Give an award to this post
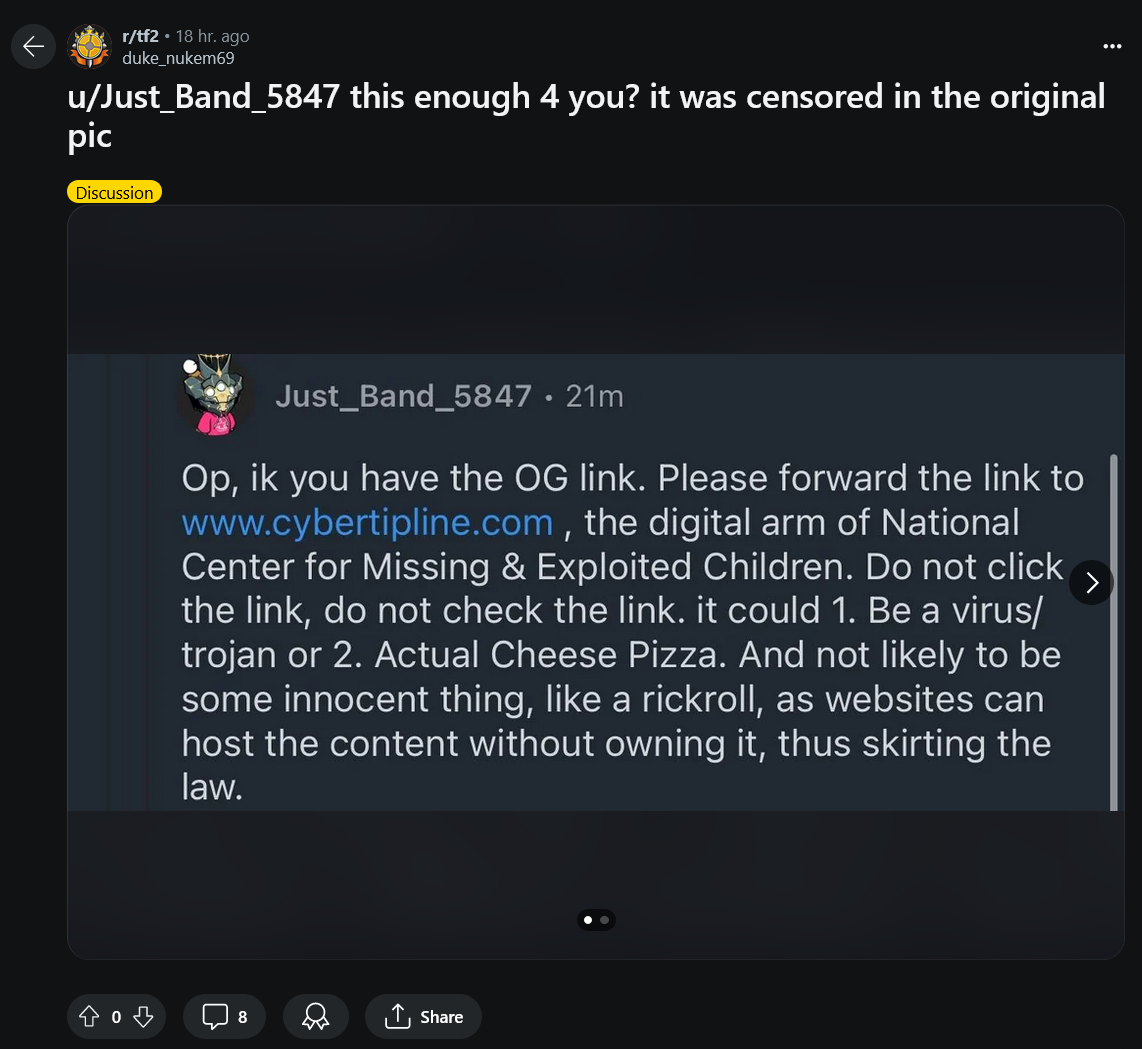 (315, 1016)
